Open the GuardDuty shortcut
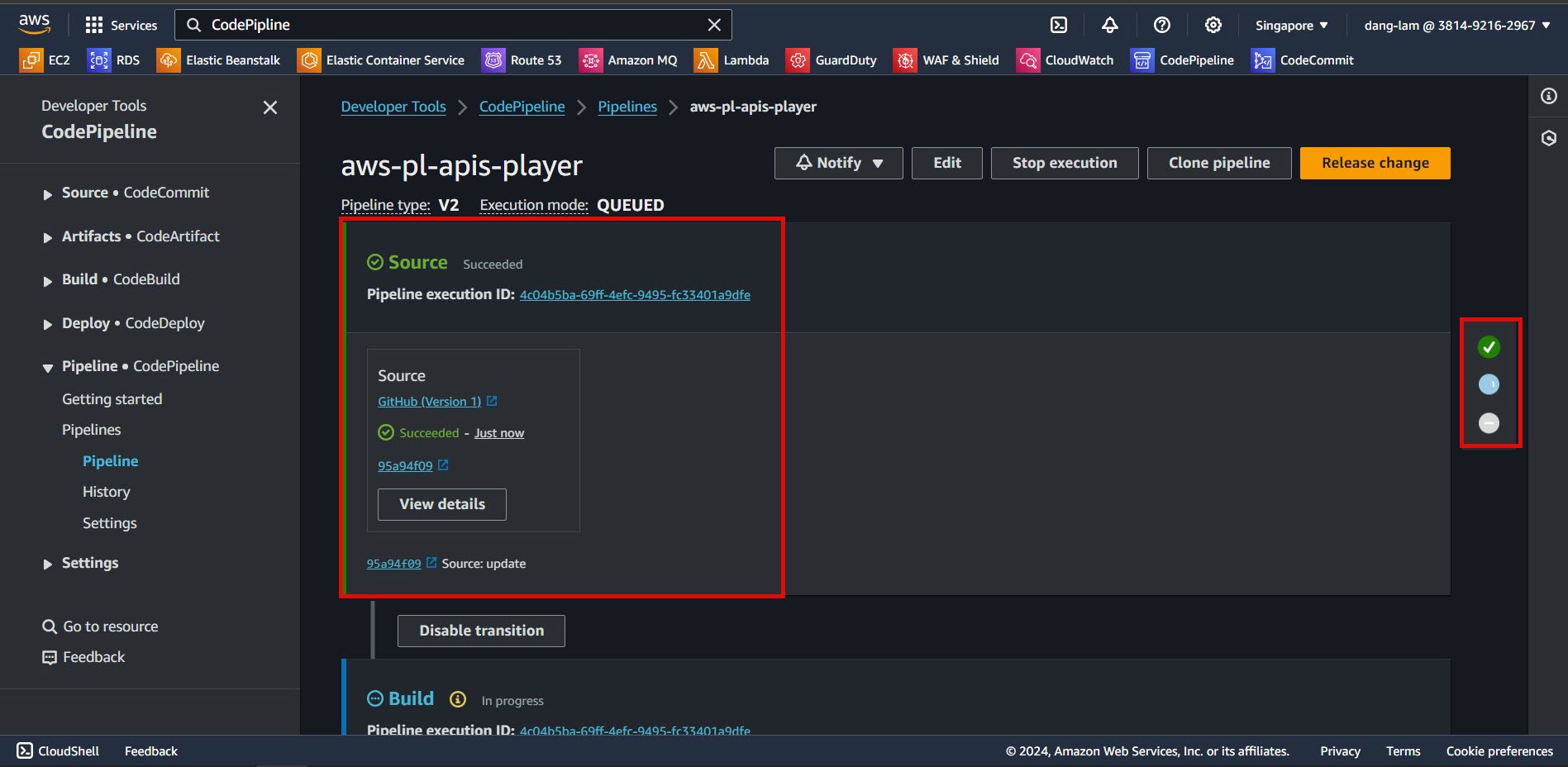1568x767 pixels. 832,60
